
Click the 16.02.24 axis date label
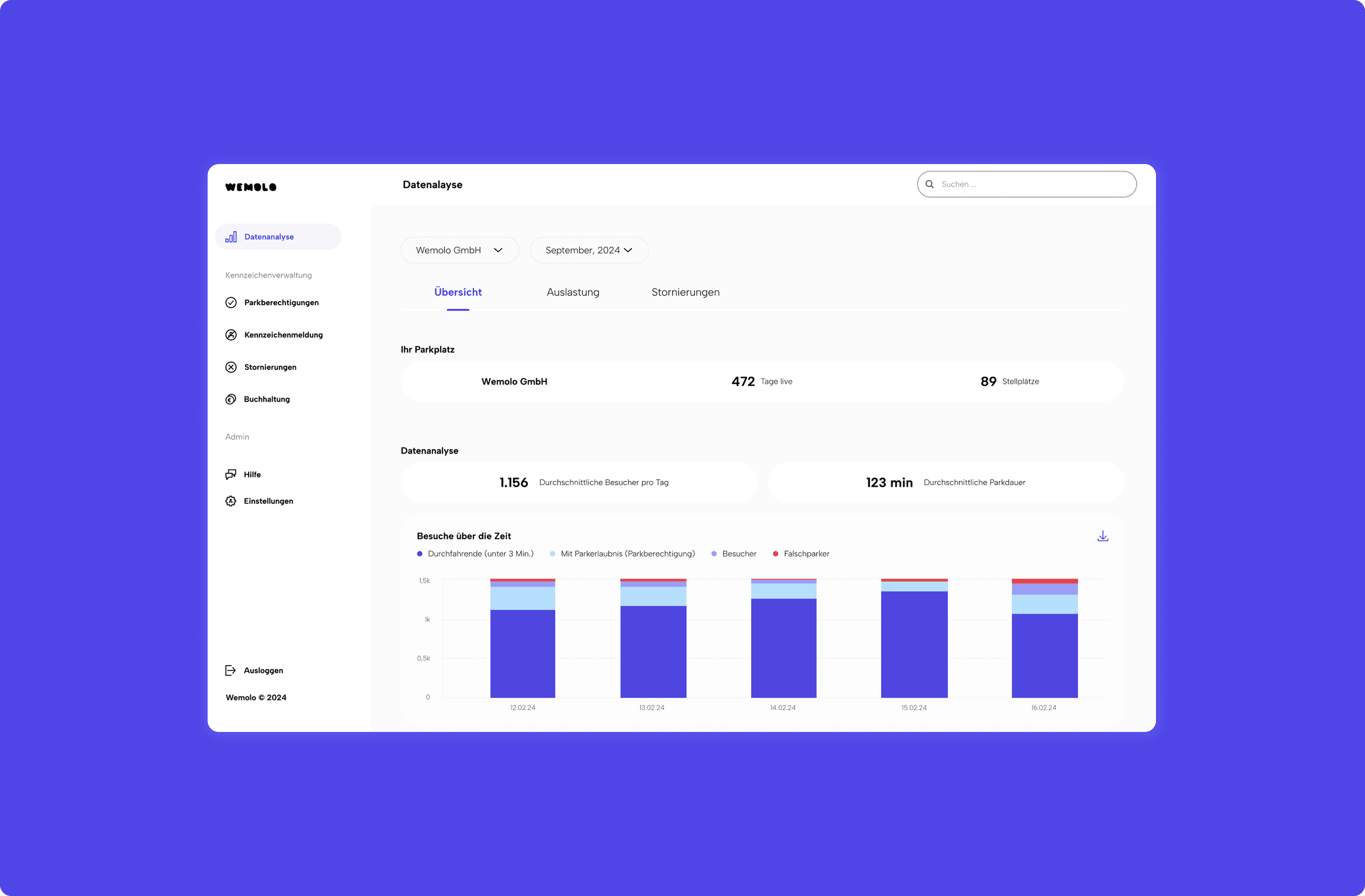[x=1044, y=707]
